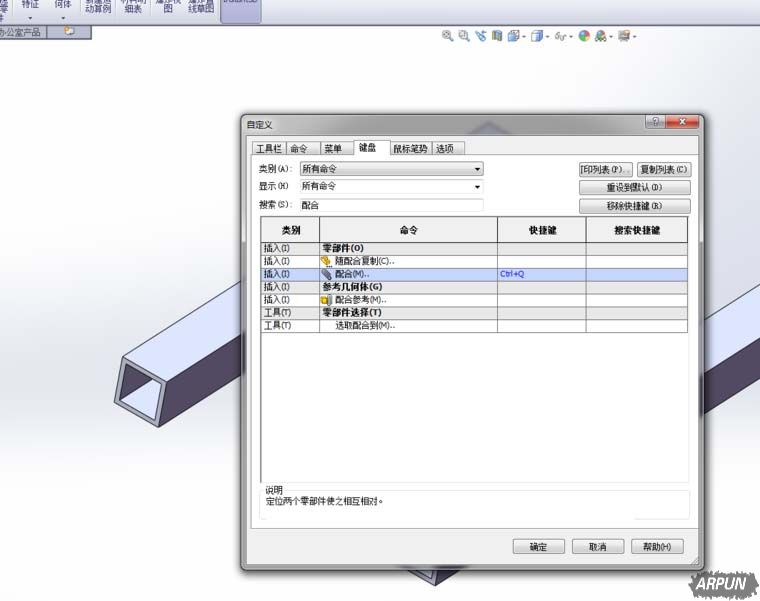Click the 参考几何体(G) group row
Screen dimensions: 760x601
click(x=474, y=287)
